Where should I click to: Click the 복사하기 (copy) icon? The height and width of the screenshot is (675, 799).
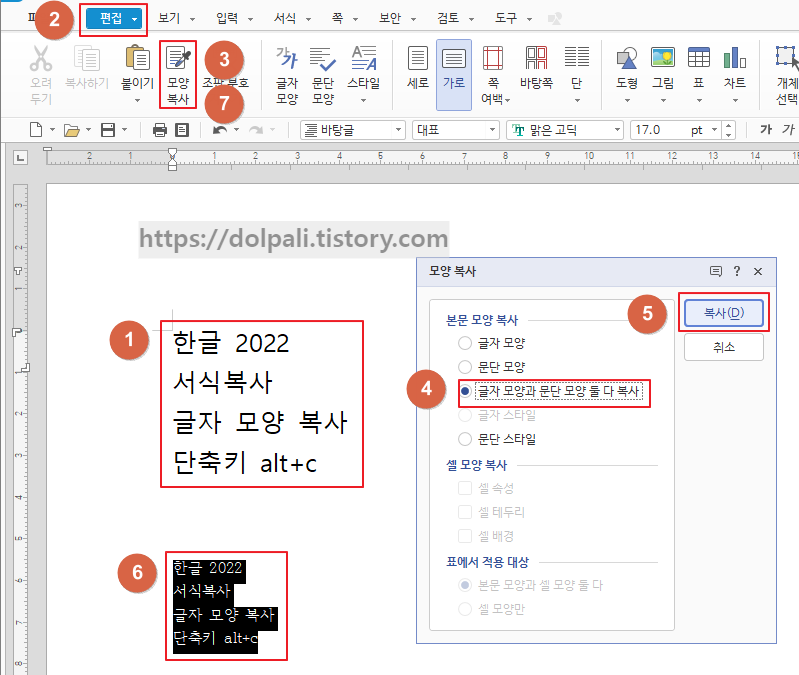point(87,58)
